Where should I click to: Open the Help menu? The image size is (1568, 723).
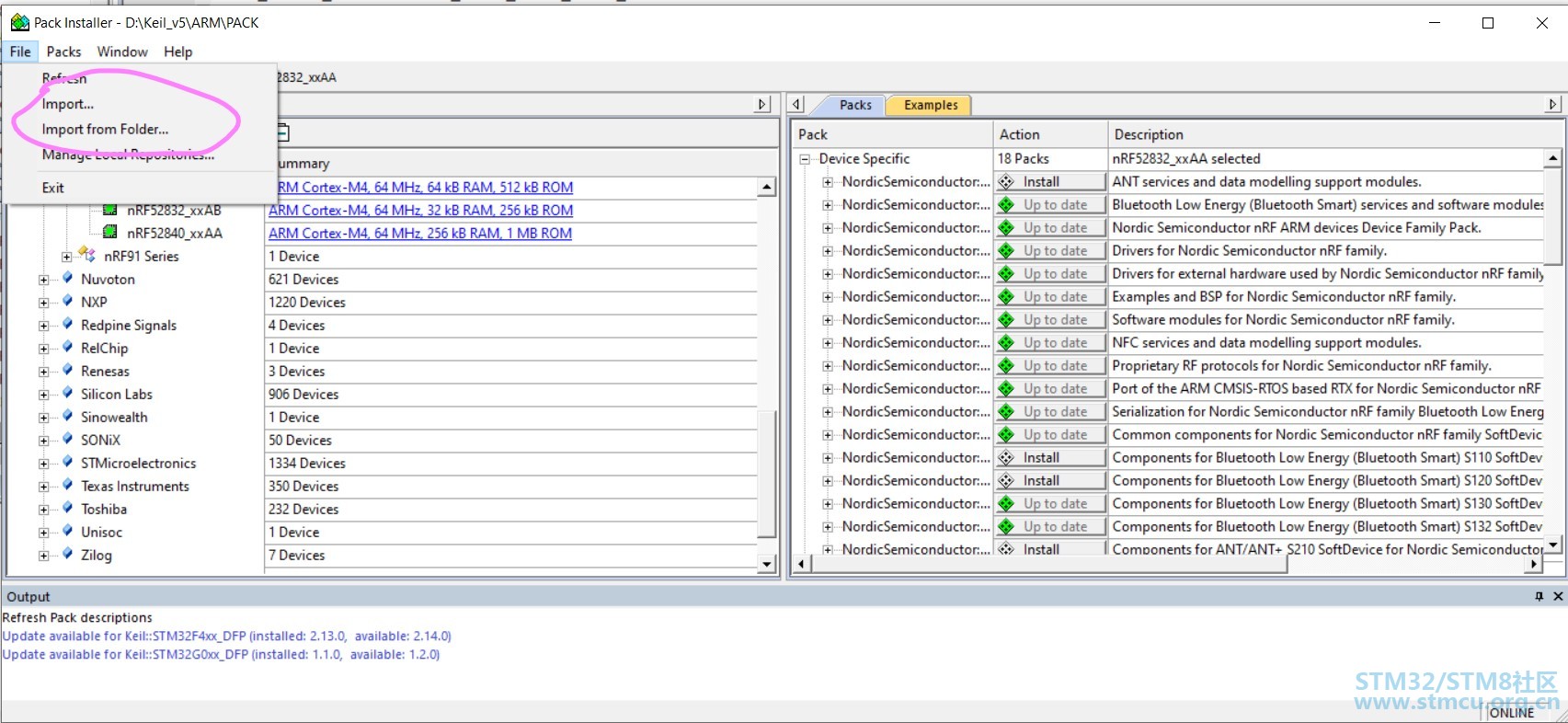(178, 52)
